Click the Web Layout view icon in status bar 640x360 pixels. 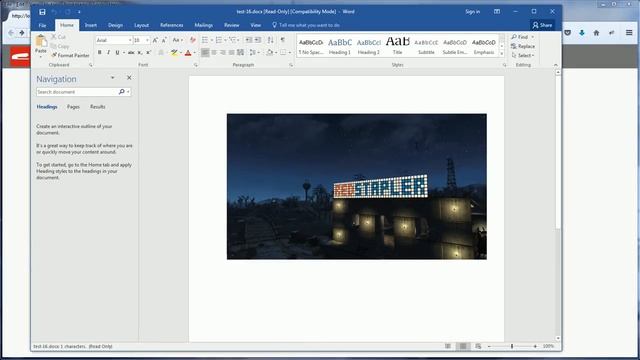point(478,346)
